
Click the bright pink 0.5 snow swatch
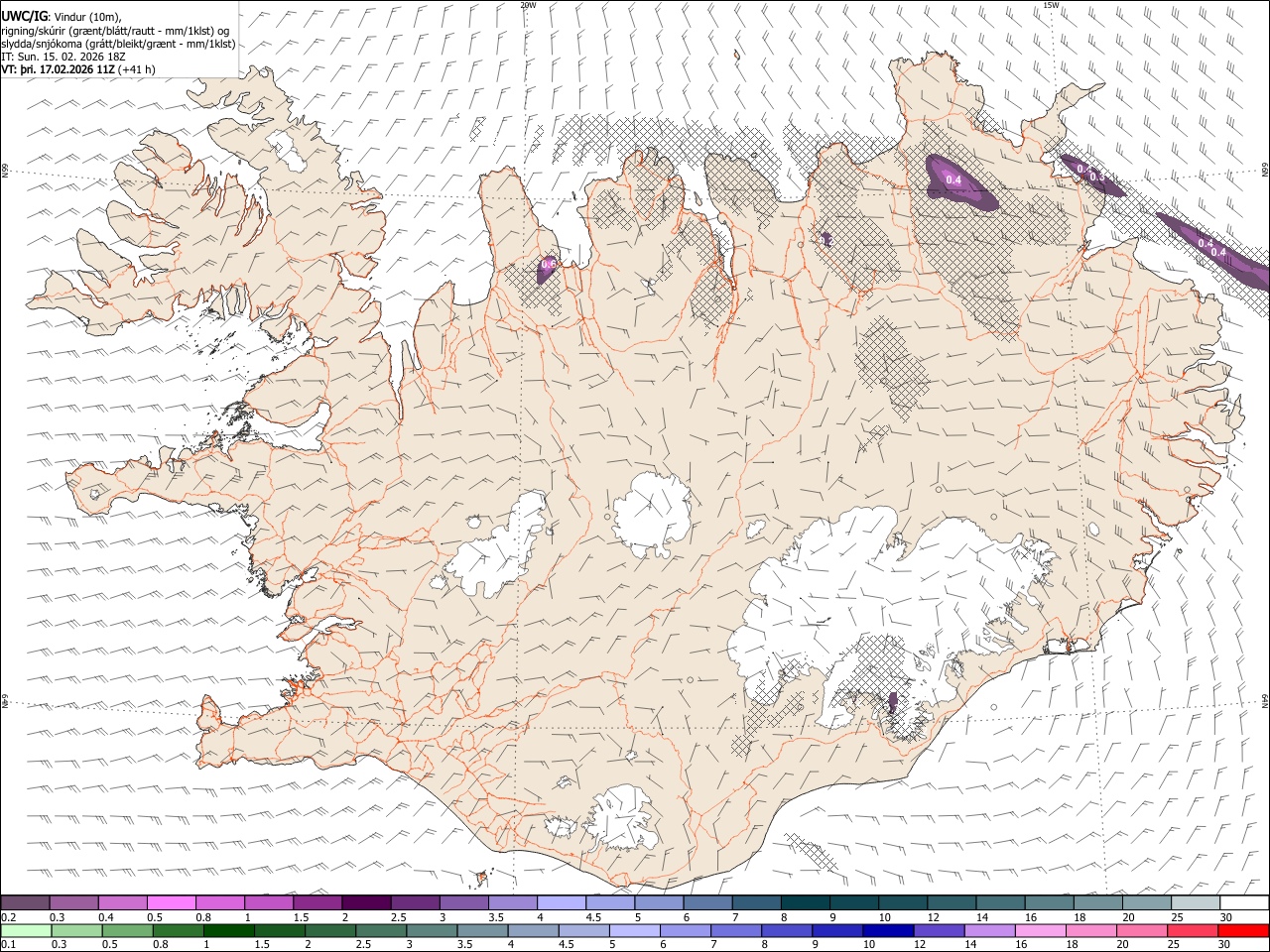point(171,902)
